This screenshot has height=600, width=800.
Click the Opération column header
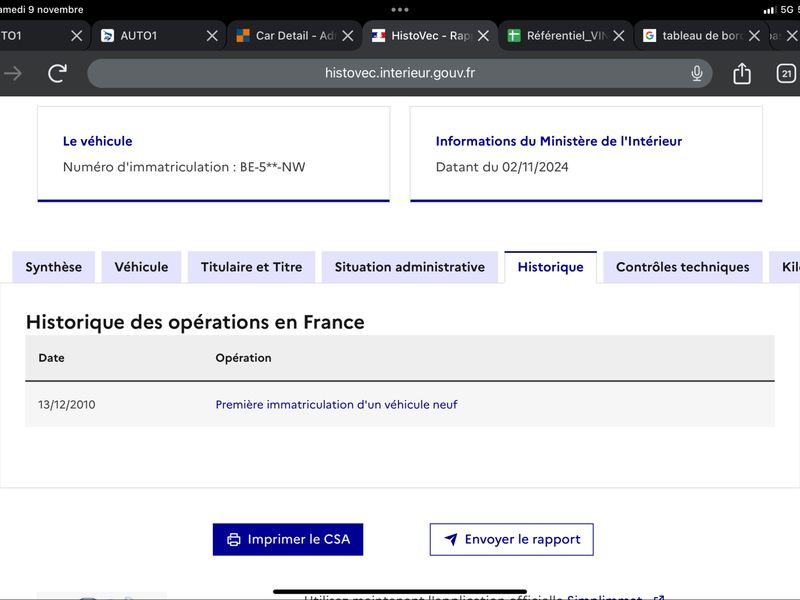243,358
